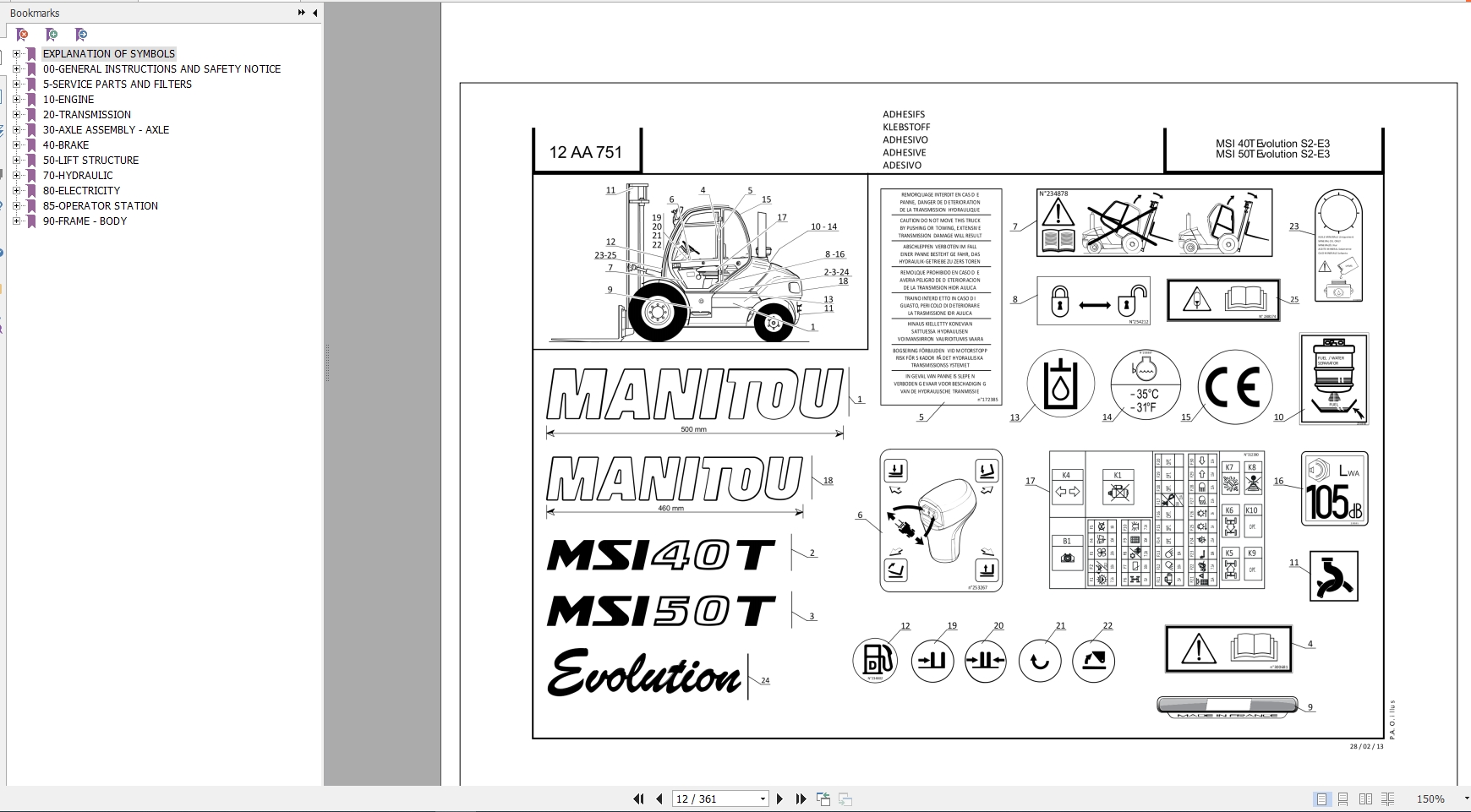Click the CE marking symbol on the page

[x=1234, y=386]
